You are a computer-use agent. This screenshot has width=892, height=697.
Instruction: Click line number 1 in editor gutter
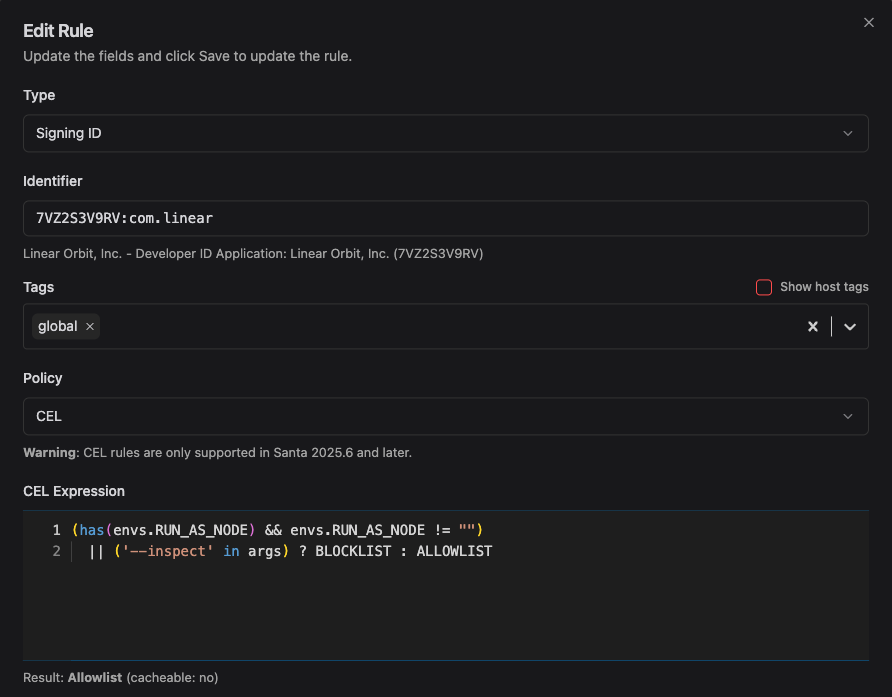[57, 529]
